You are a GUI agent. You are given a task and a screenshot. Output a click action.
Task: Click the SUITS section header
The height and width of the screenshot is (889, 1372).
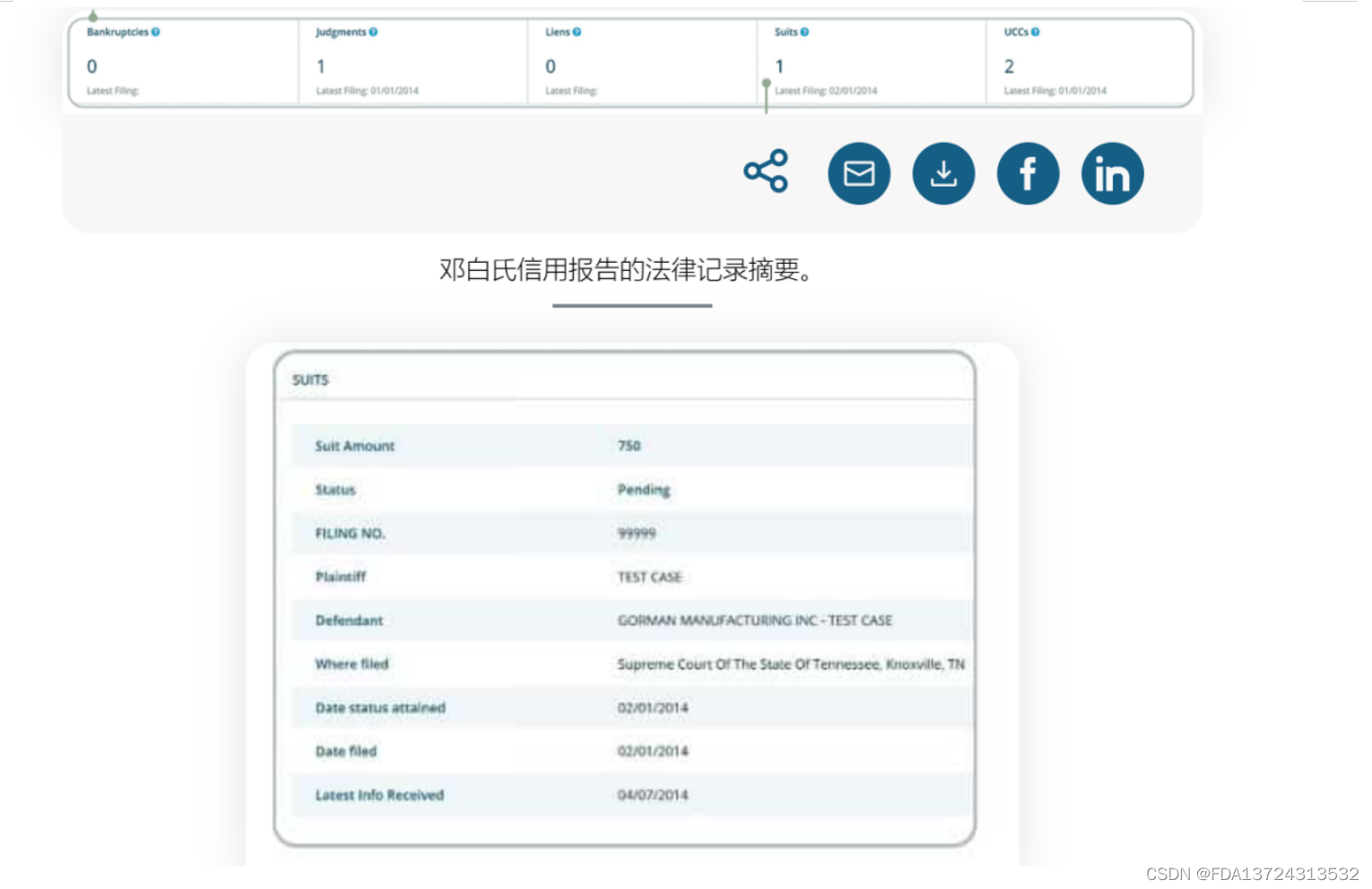pos(311,379)
